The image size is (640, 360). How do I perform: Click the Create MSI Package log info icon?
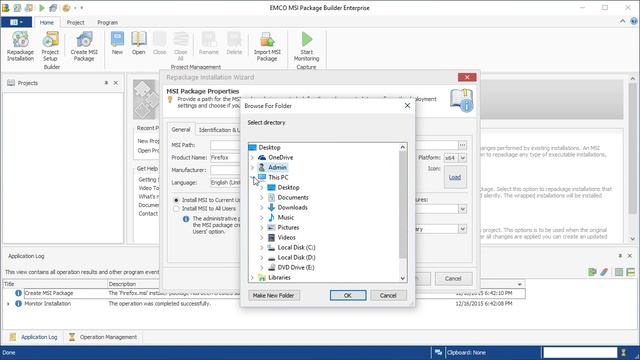[x=18, y=293]
